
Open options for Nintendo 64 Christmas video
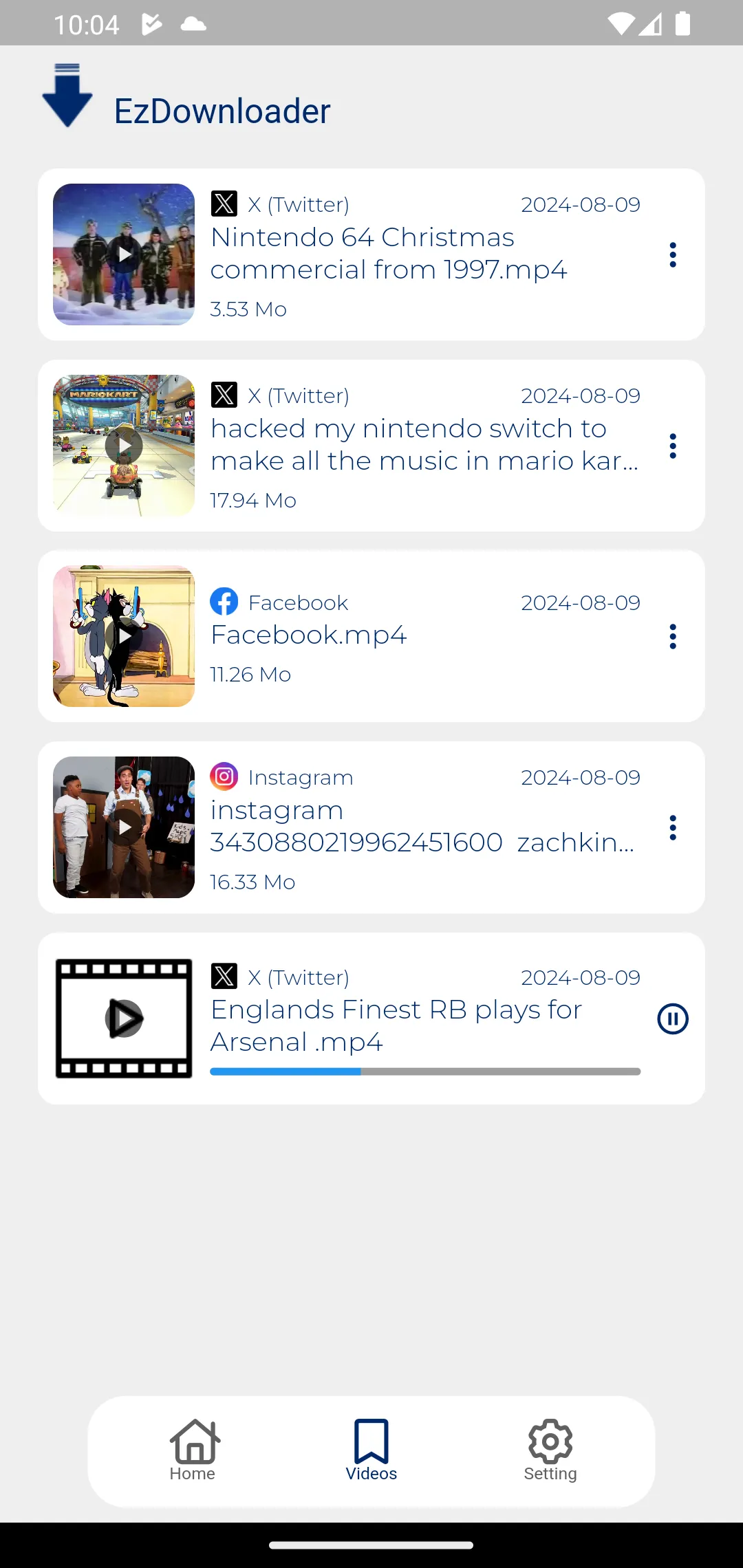(x=673, y=255)
